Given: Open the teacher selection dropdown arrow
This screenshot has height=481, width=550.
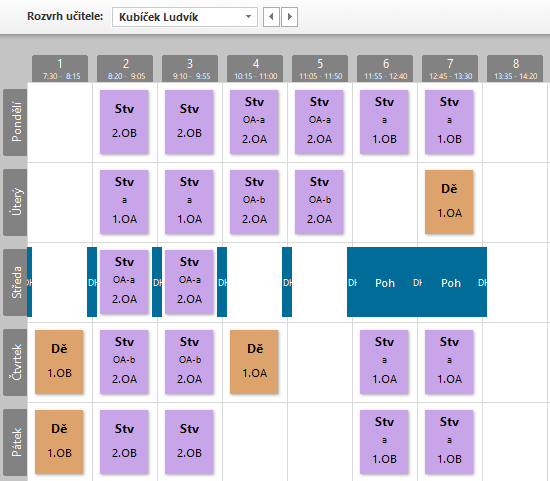Looking at the screenshot, I should point(248,17).
